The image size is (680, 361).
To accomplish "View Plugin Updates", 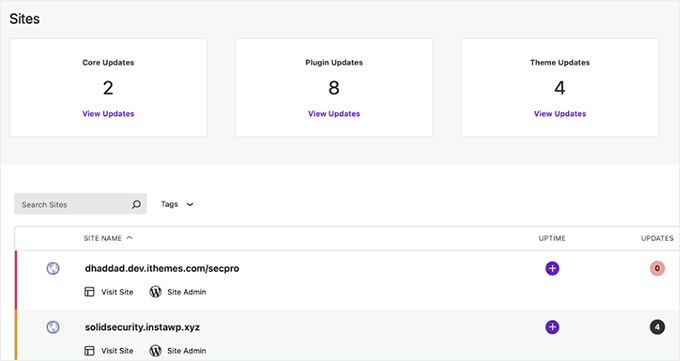I will [334, 114].
